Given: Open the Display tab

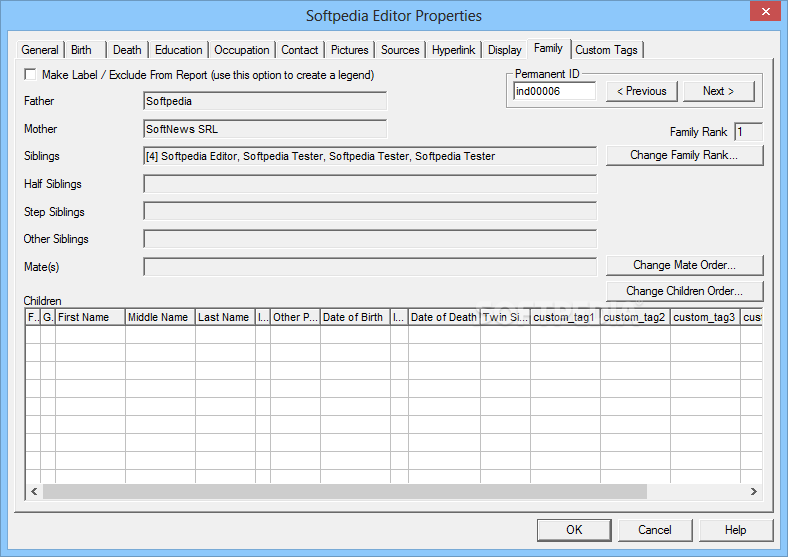Looking at the screenshot, I should (505, 50).
